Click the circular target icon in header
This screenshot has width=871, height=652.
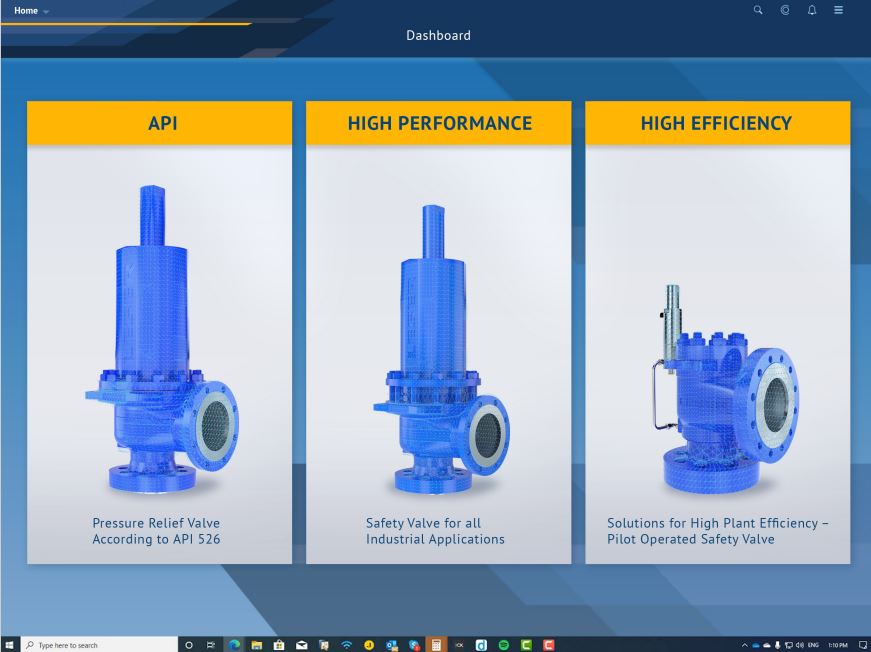pyautogui.click(x=785, y=10)
